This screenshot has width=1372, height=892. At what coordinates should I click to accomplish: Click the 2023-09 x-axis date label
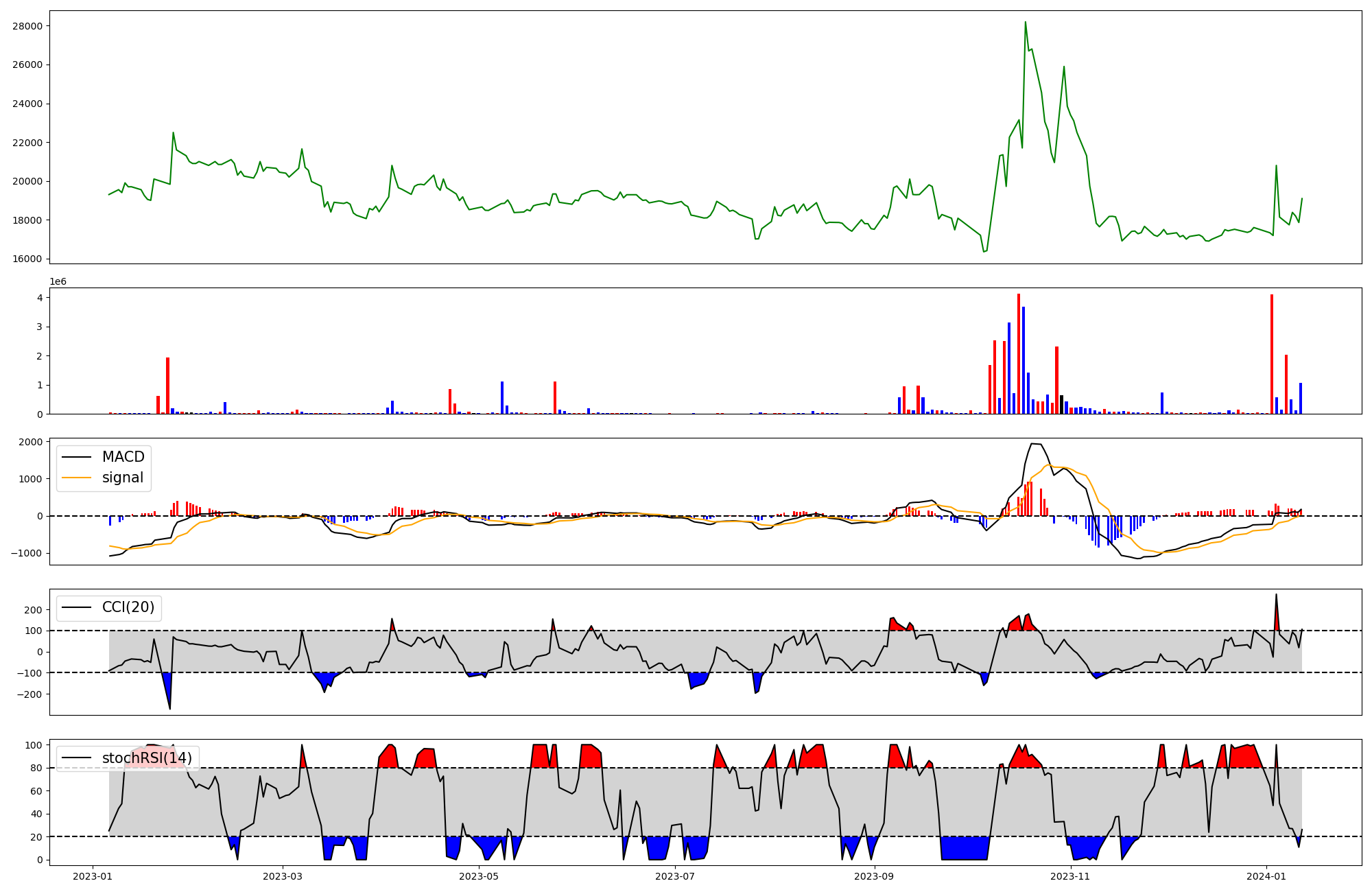[x=875, y=876]
